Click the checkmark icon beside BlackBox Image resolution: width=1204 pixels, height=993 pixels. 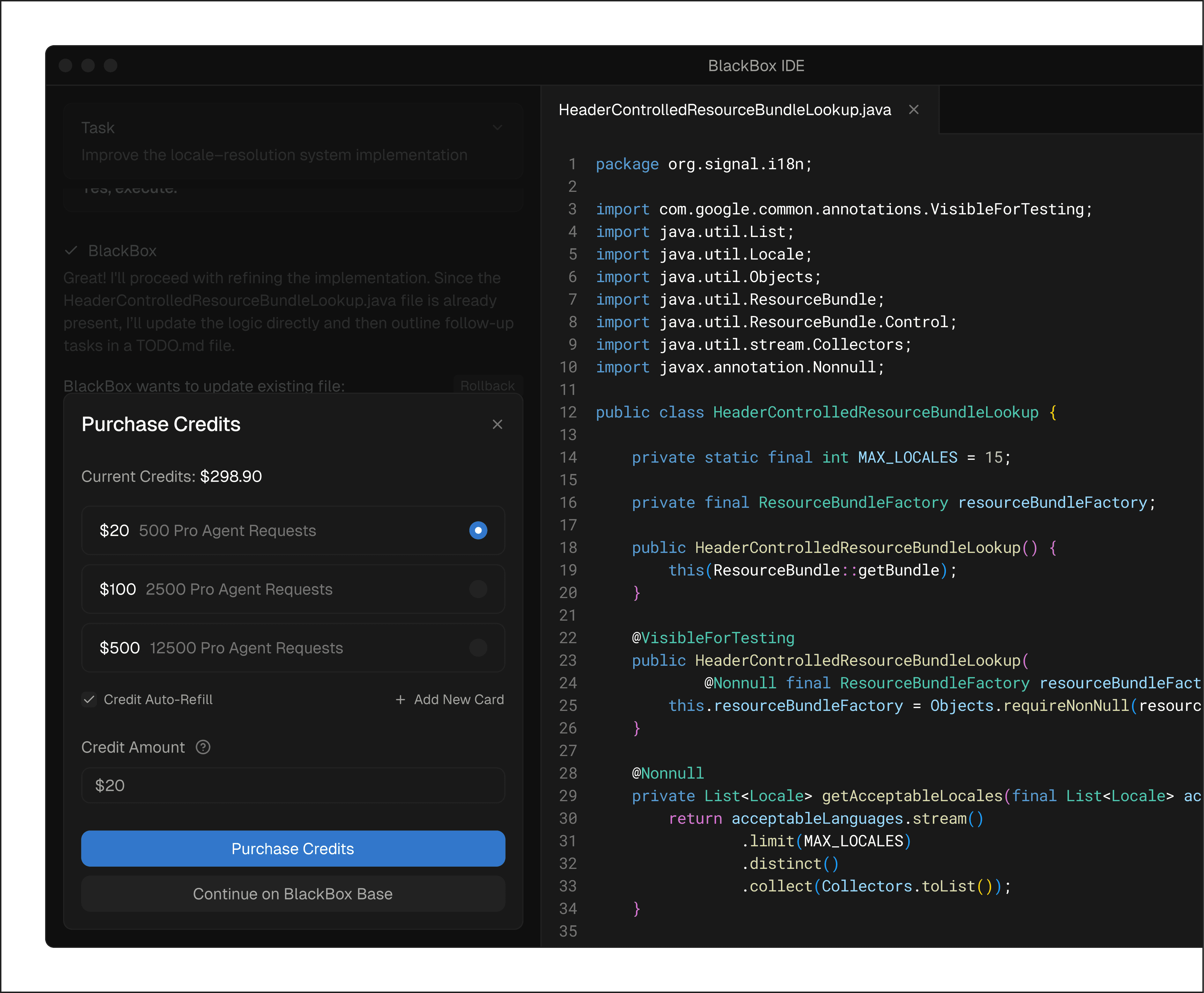[x=71, y=250]
